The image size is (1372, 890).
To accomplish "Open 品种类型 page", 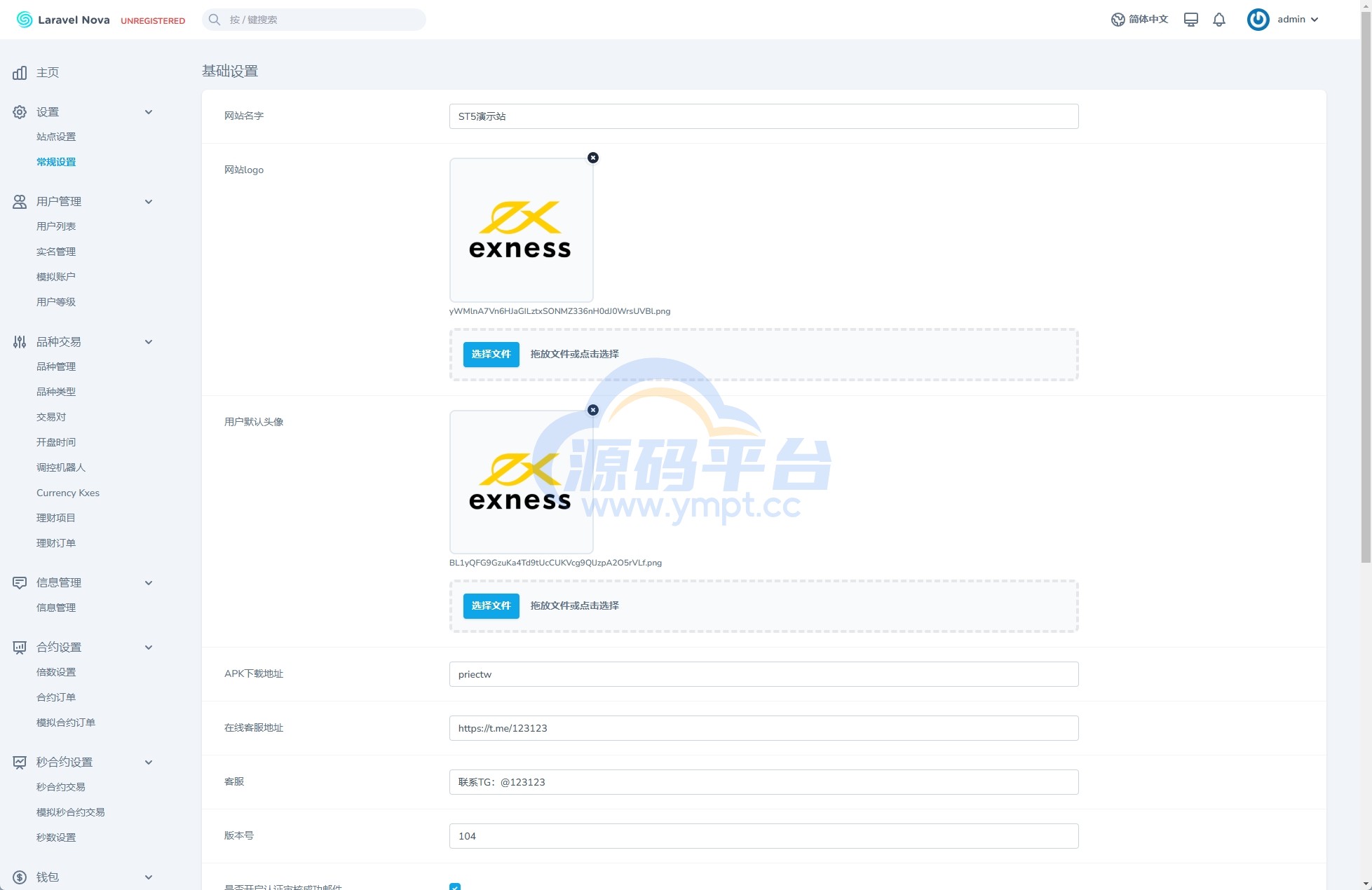I will (x=56, y=392).
